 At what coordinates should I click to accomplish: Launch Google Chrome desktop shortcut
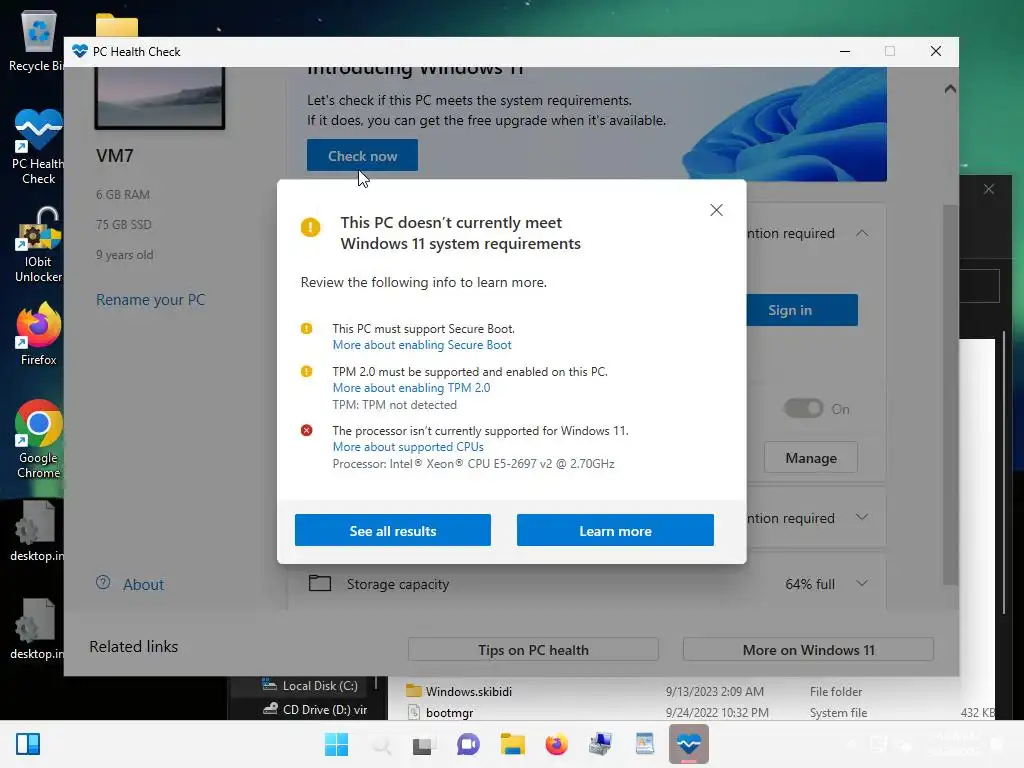pos(38,440)
